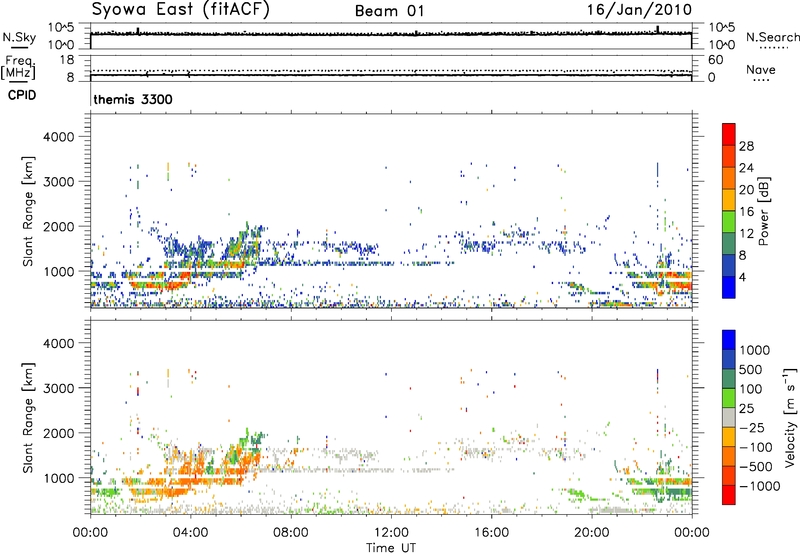Screen dimensions: 800x554
Task: Click the 'N.Search' legend label
Action: [x=773, y=37]
